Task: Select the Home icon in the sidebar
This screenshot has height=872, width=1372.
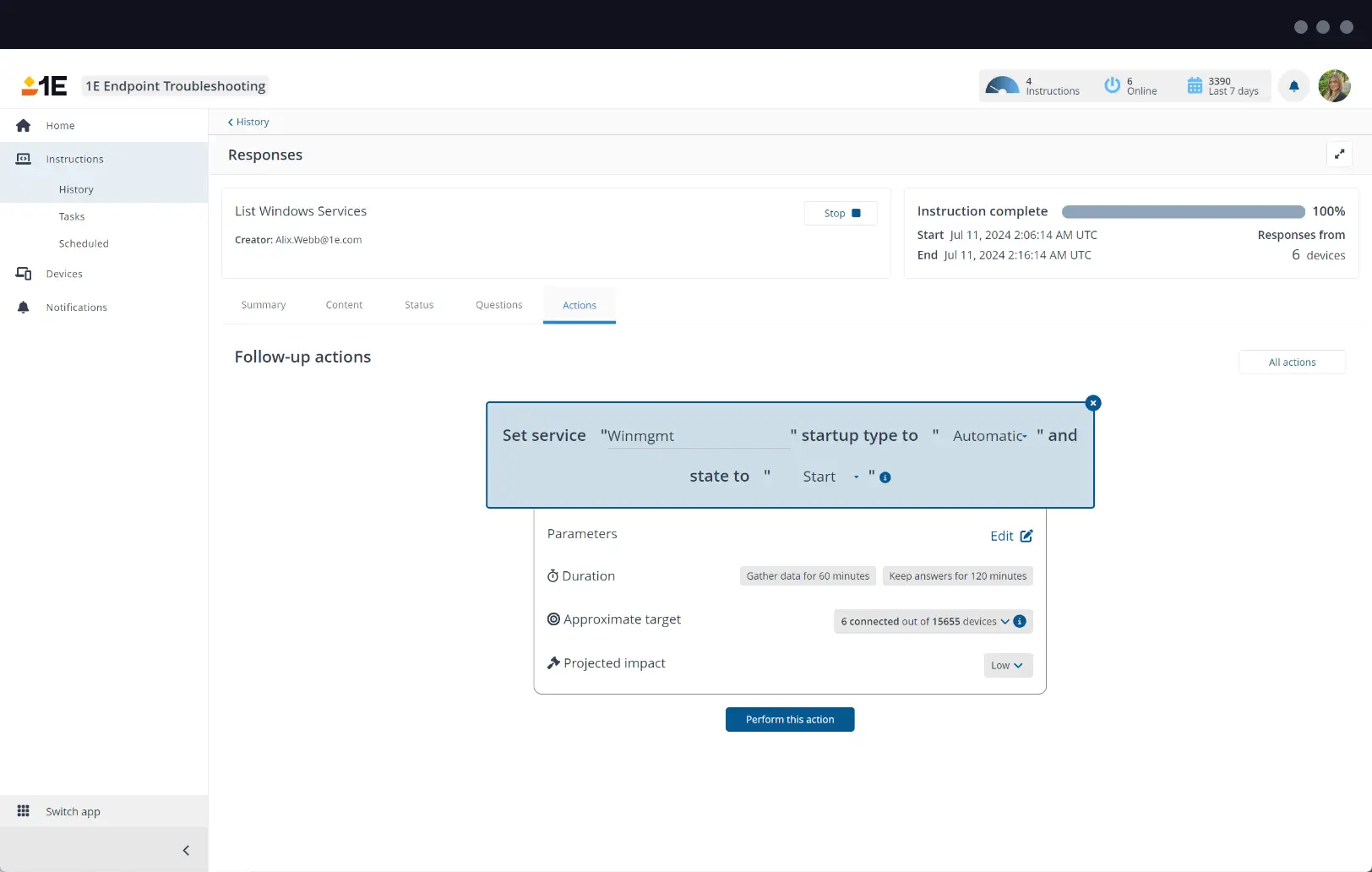Action: click(x=23, y=125)
